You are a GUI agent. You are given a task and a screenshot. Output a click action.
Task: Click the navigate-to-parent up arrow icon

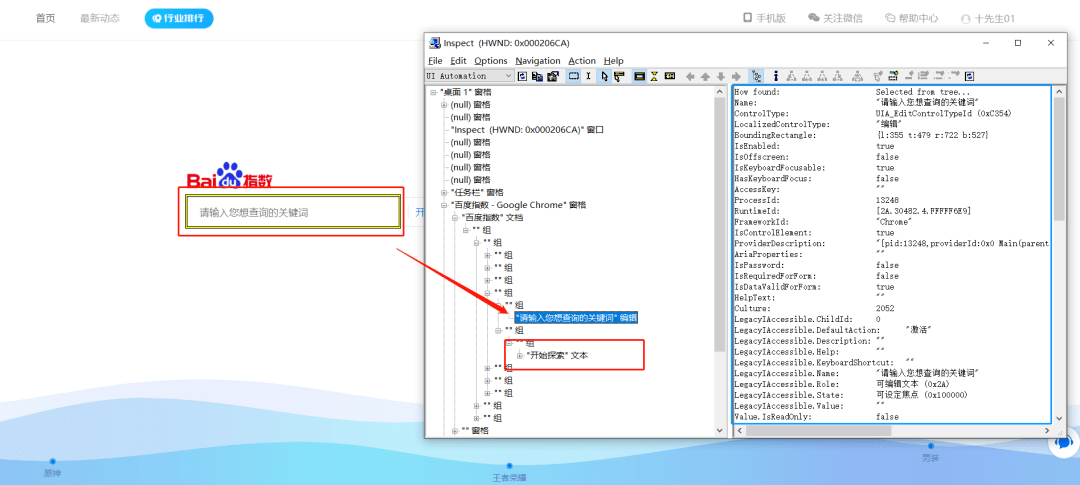tap(705, 76)
